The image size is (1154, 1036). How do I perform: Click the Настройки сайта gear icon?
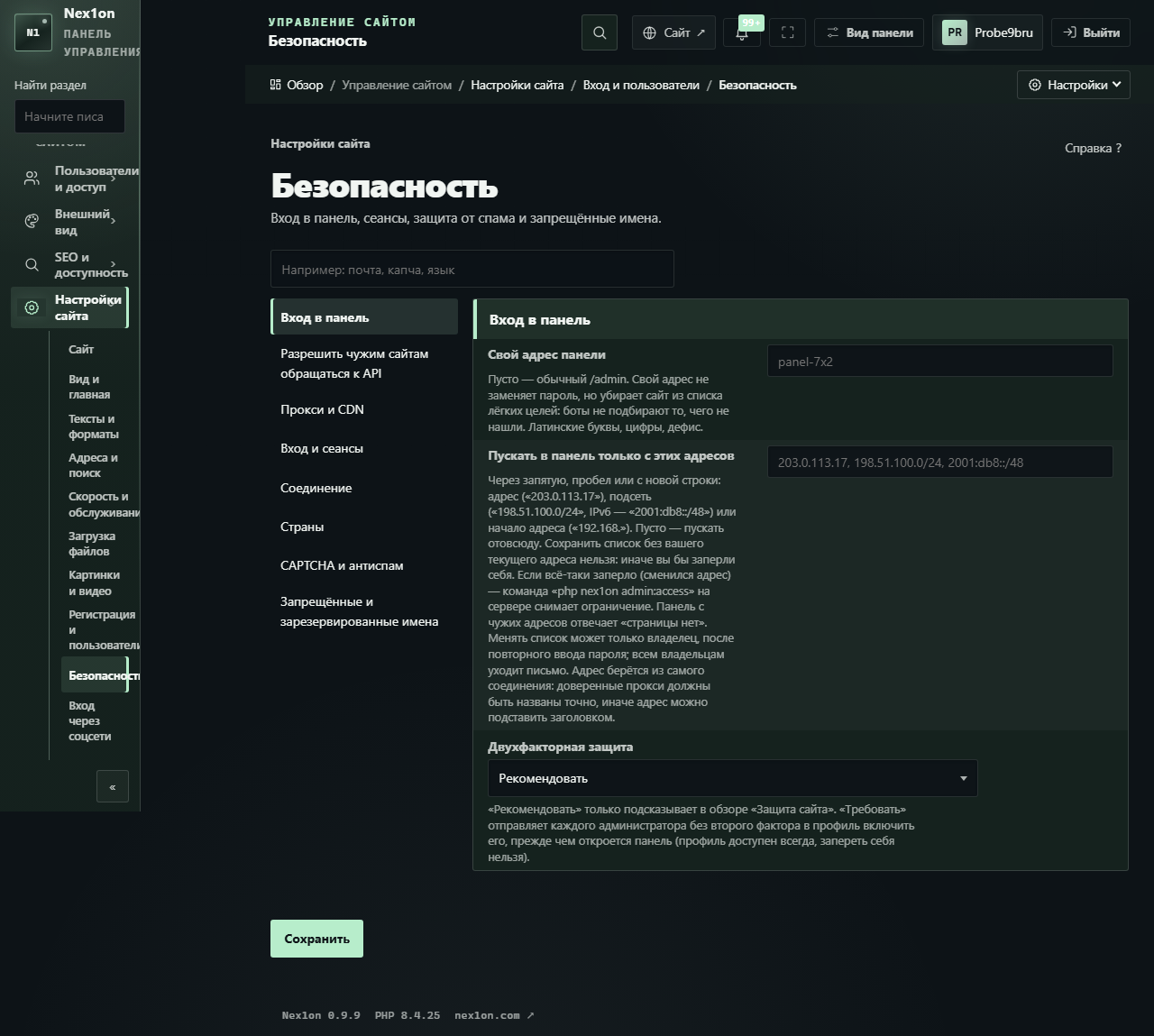(x=32, y=307)
